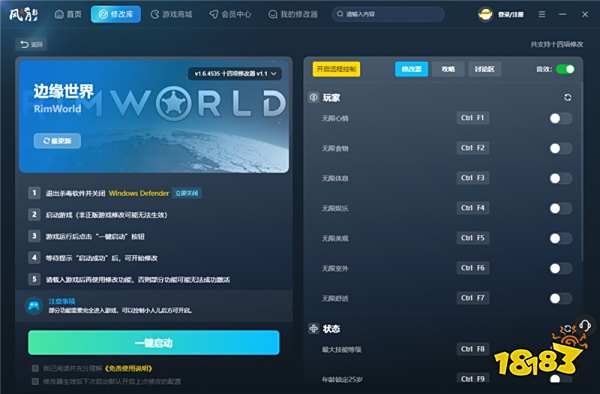Minimize the trainer window

562,14
